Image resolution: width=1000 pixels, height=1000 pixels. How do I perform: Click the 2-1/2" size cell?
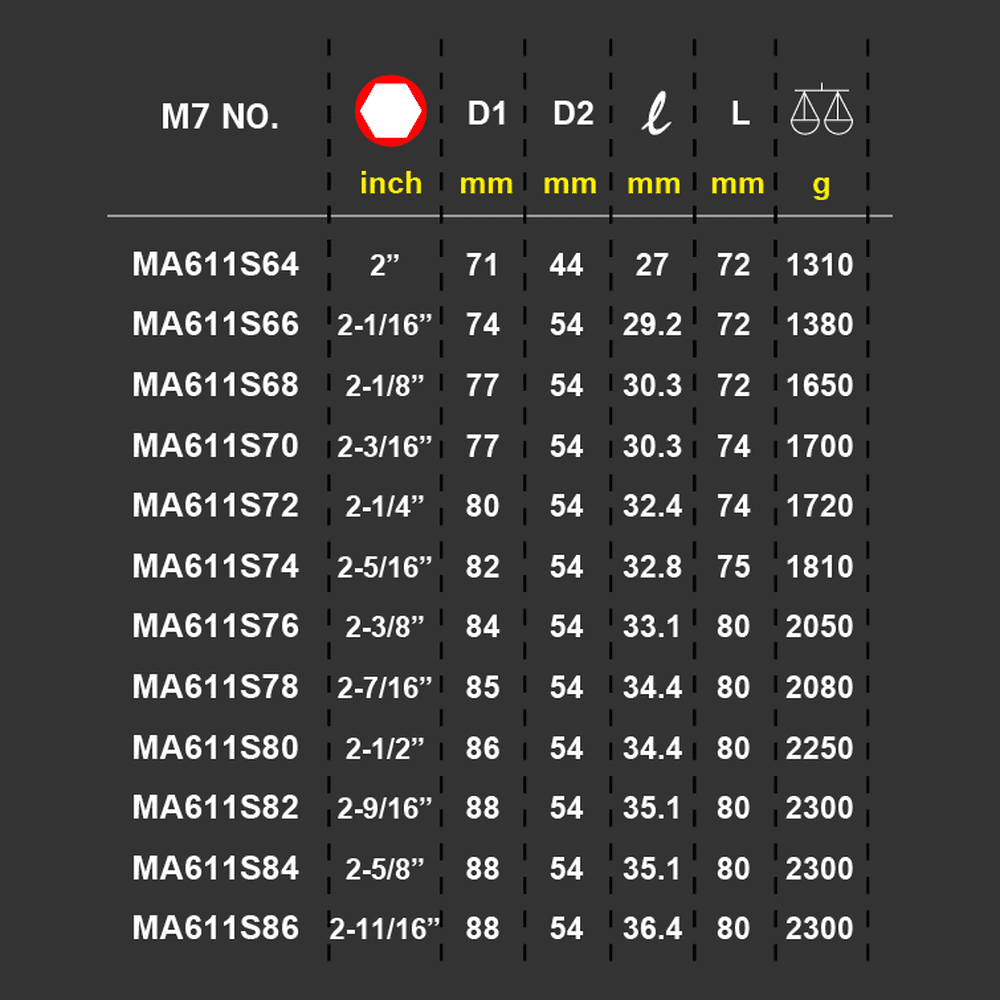(385, 748)
